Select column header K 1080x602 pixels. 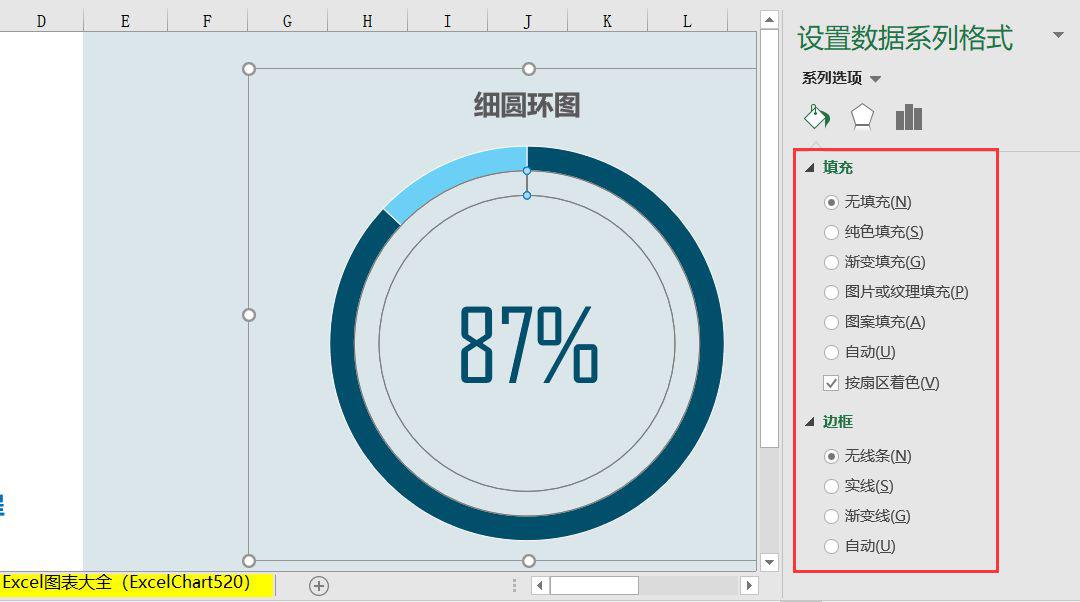click(x=606, y=16)
